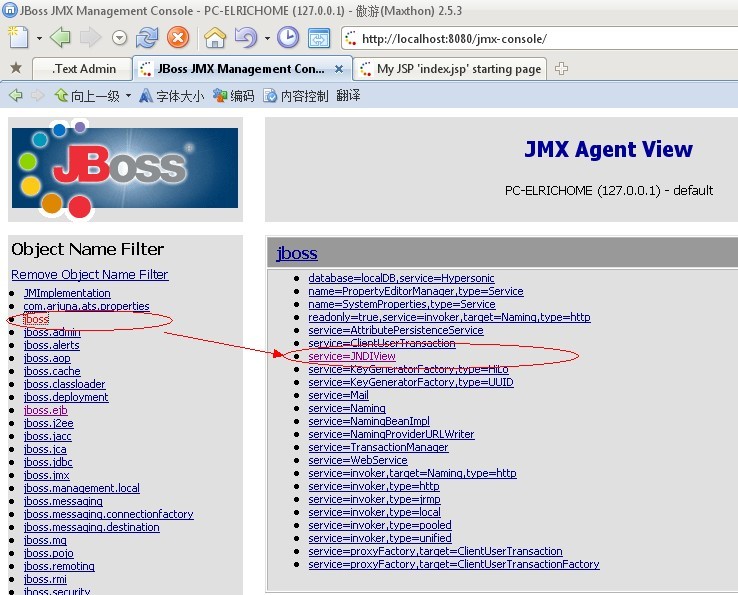Click the address bar URL field
Viewport: 738px width, 595px height.
(x=539, y=38)
